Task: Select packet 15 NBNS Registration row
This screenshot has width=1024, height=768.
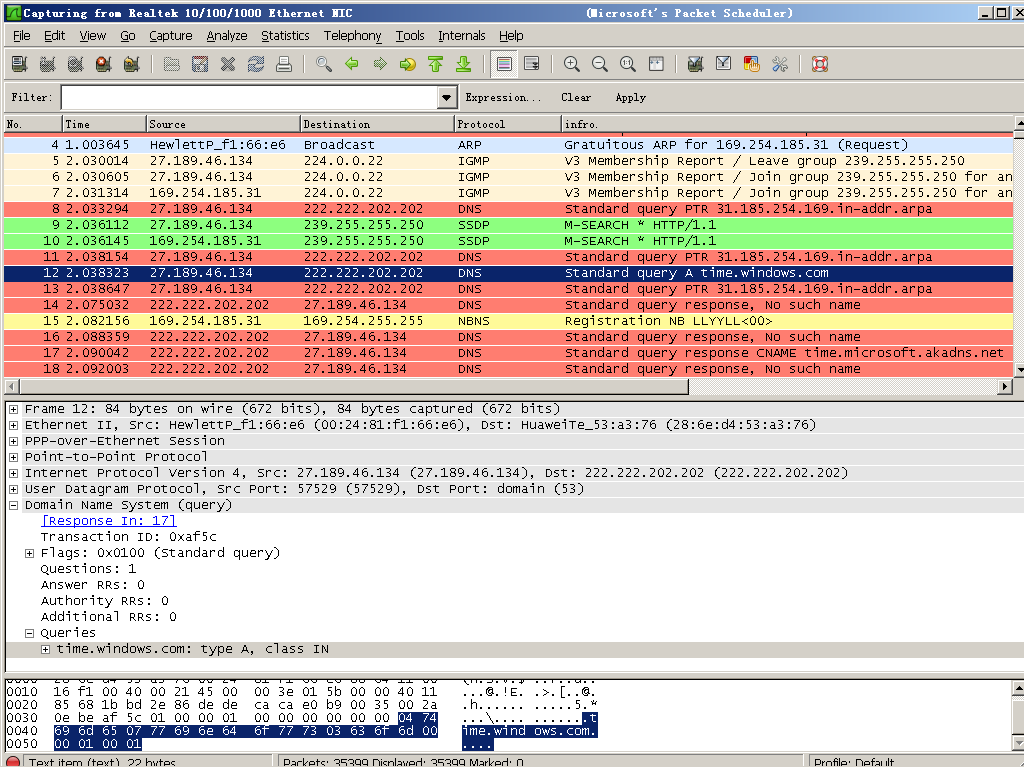Action: click(508, 321)
